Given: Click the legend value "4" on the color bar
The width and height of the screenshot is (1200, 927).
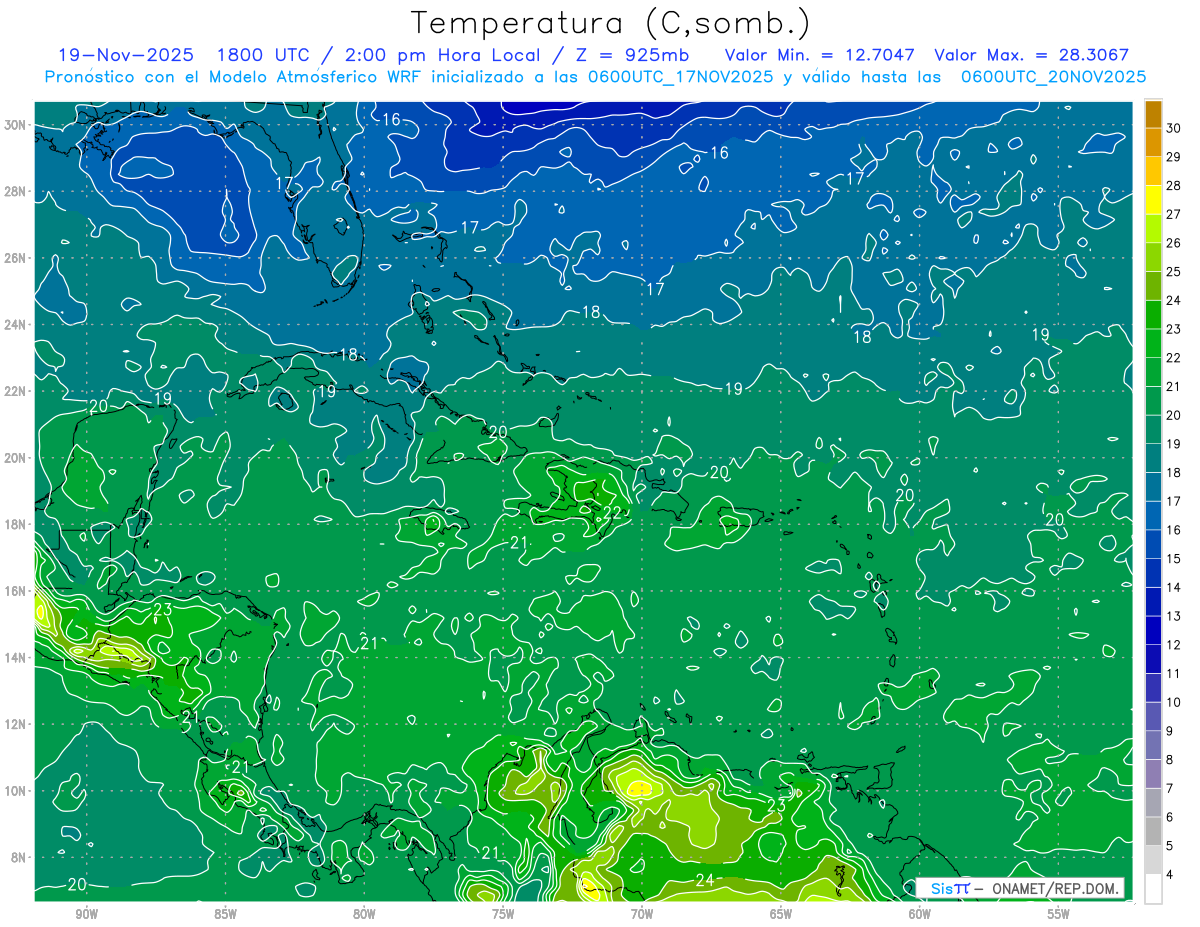Looking at the screenshot, I should (x=1171, y=875).
